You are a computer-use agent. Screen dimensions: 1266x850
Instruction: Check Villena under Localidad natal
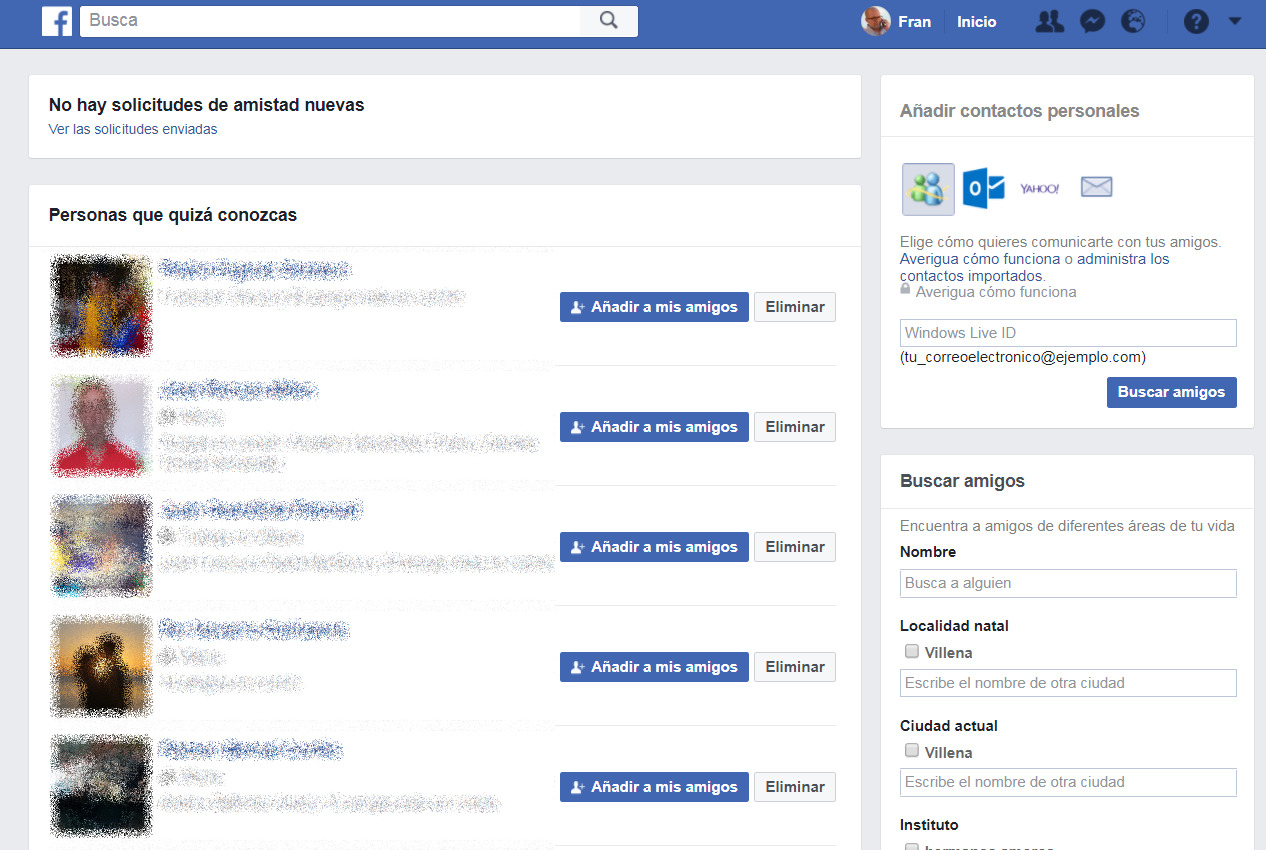911,651
